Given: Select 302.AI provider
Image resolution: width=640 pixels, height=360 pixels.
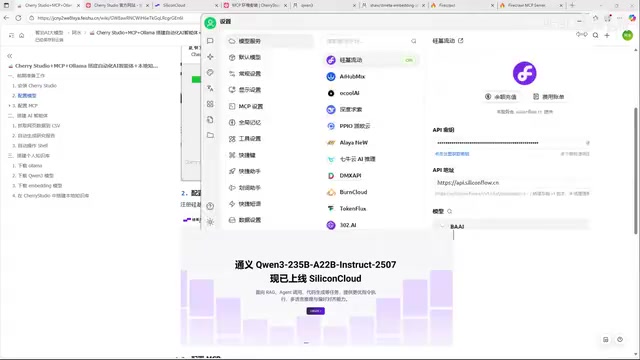Looking at the screenshot, I should [x=371, y=225].
